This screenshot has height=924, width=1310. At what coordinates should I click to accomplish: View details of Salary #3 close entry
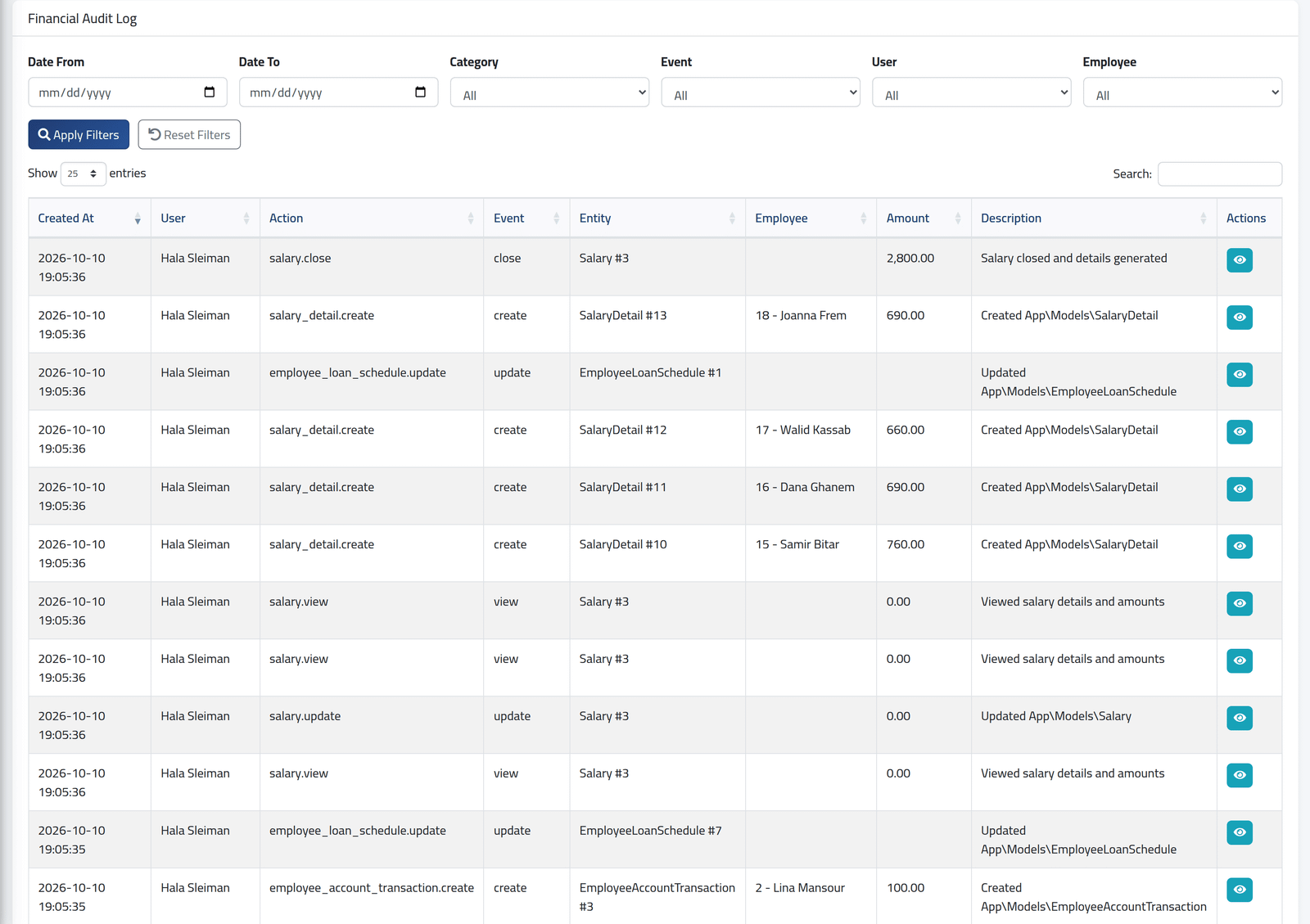point(1239,260)
